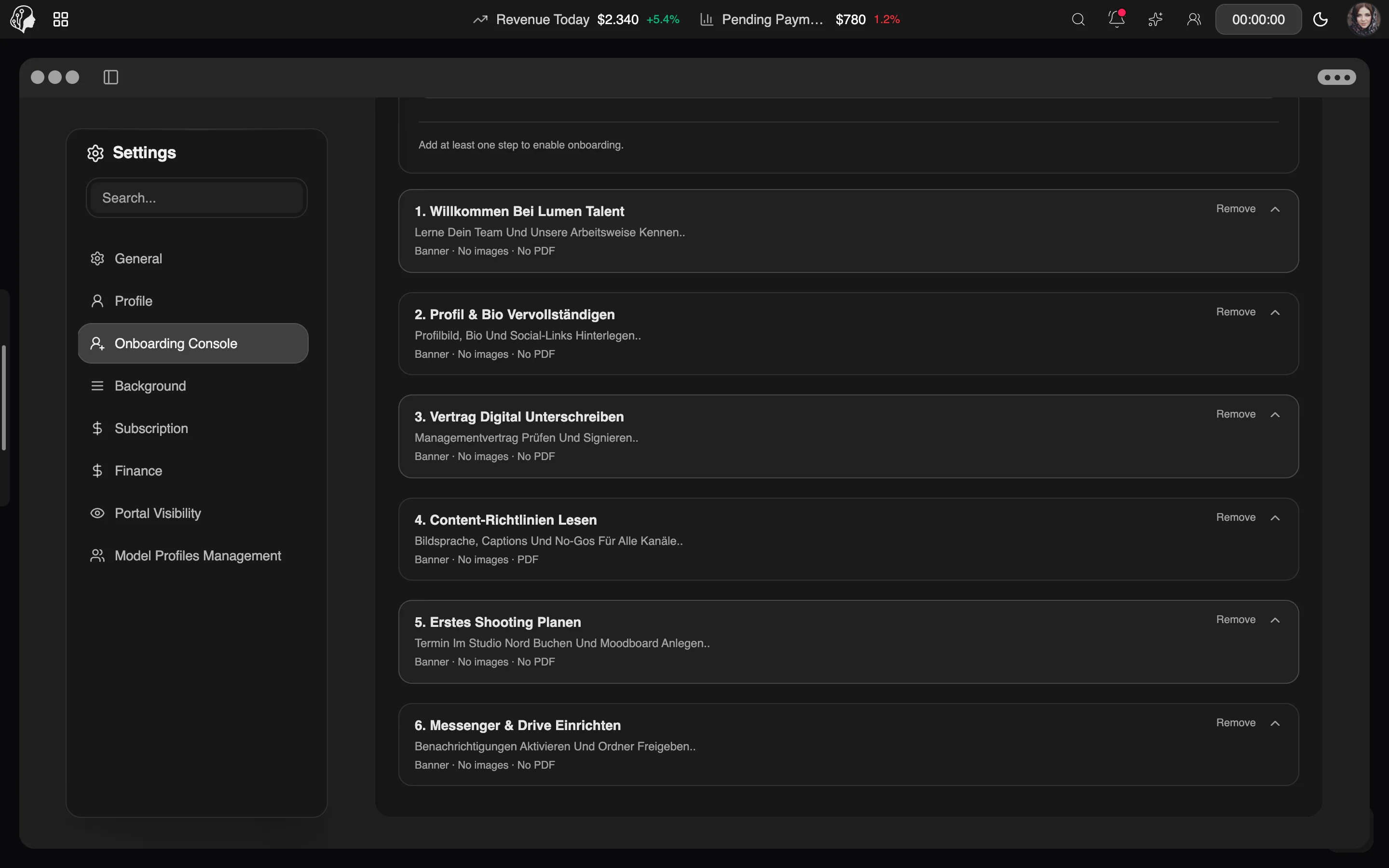Open the window's three-dots more menu
Viewport: 1389px width, 868px height.
[x=1336, y=77]
